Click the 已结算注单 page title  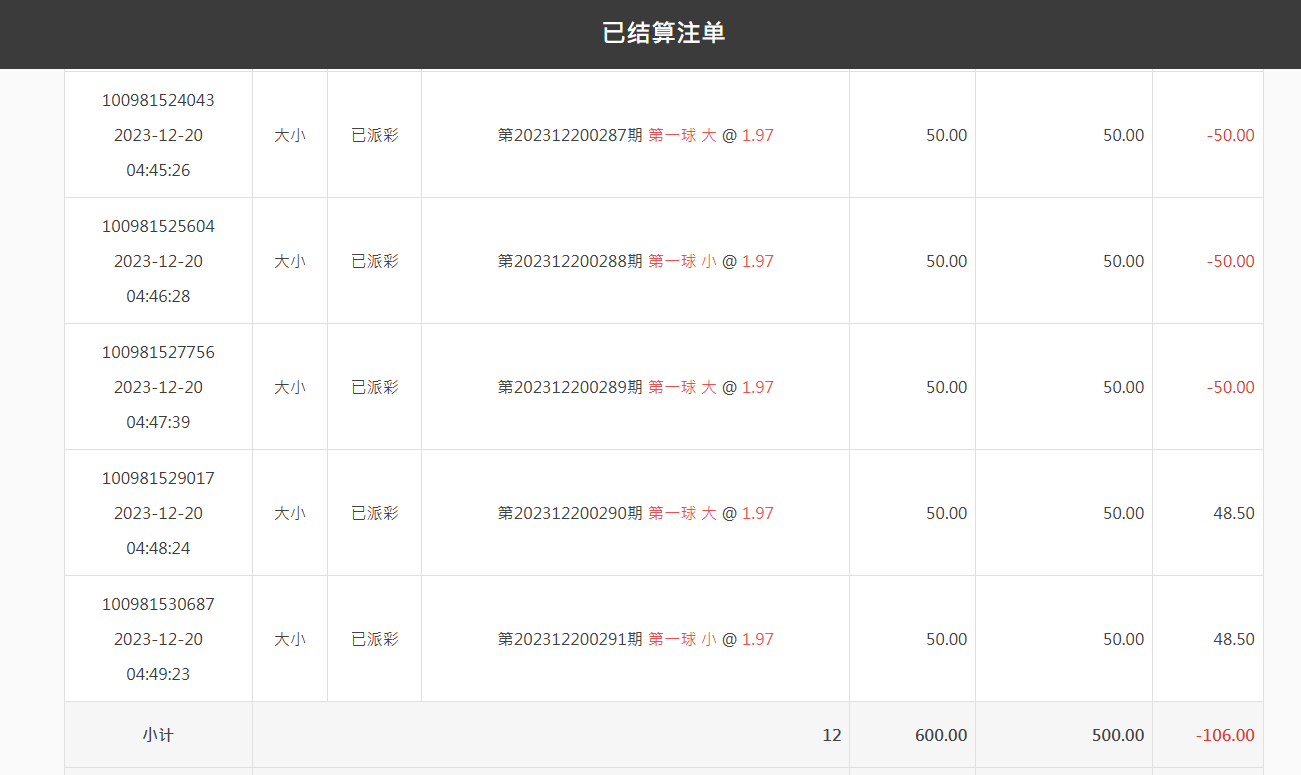coord(663,33)
